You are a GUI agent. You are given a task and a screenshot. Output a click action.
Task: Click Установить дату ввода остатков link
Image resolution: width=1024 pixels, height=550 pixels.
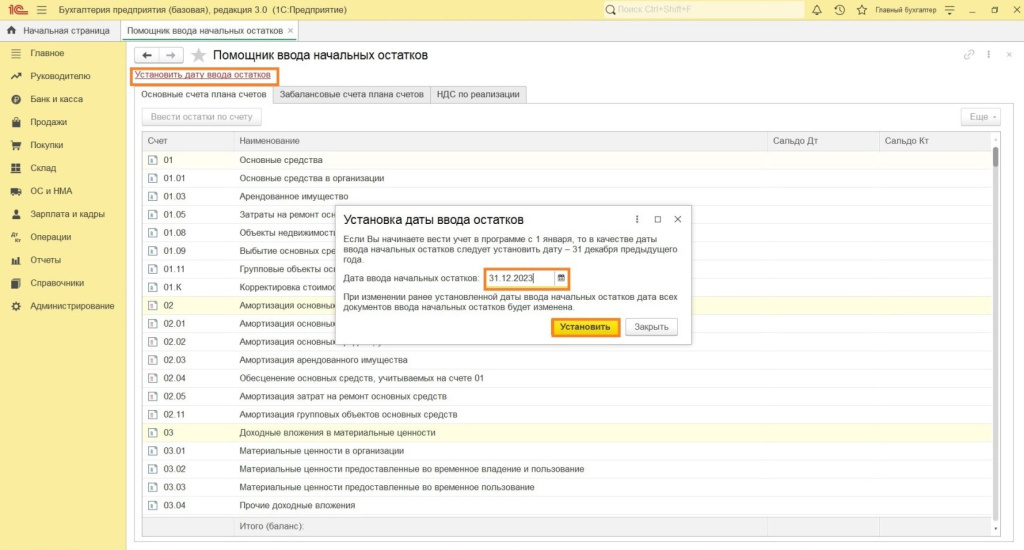[x=203, y=75]
